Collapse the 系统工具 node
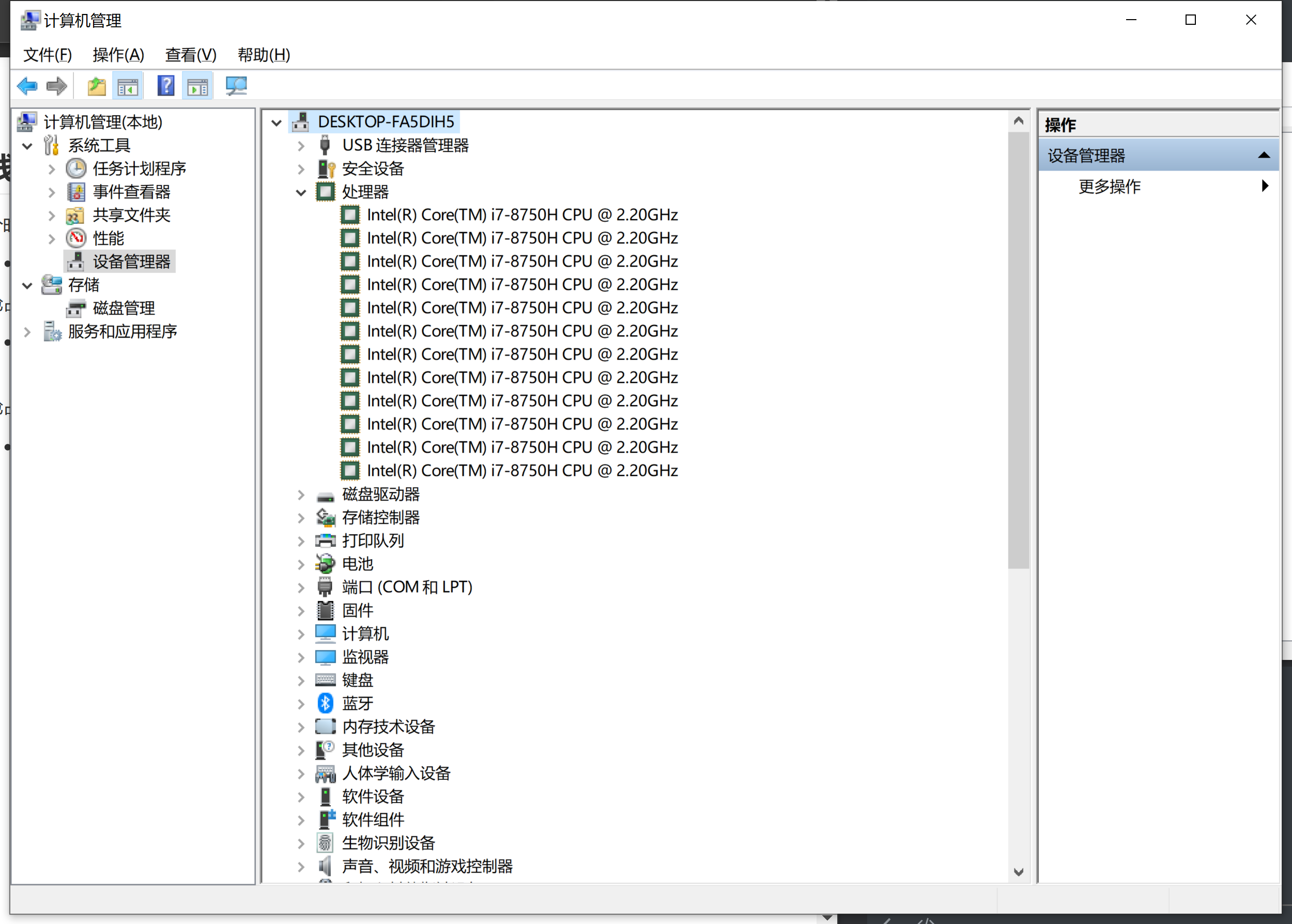This screenshot has height=924, width=1292. click(x=27, y=146)
